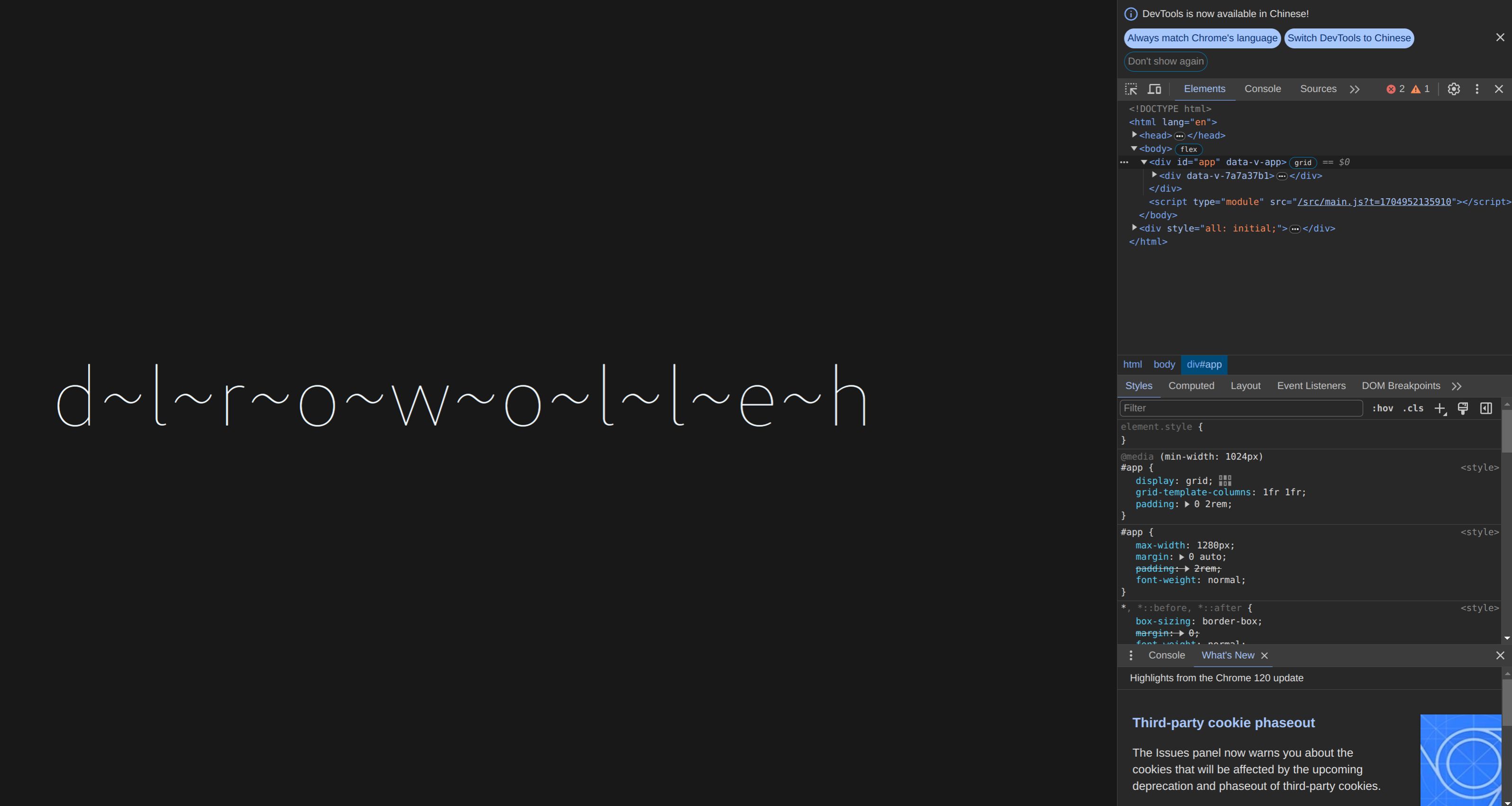Open DevTools settings gear
The width and height of the screenshot is (1512, 806).
(x=1453, y=89)
